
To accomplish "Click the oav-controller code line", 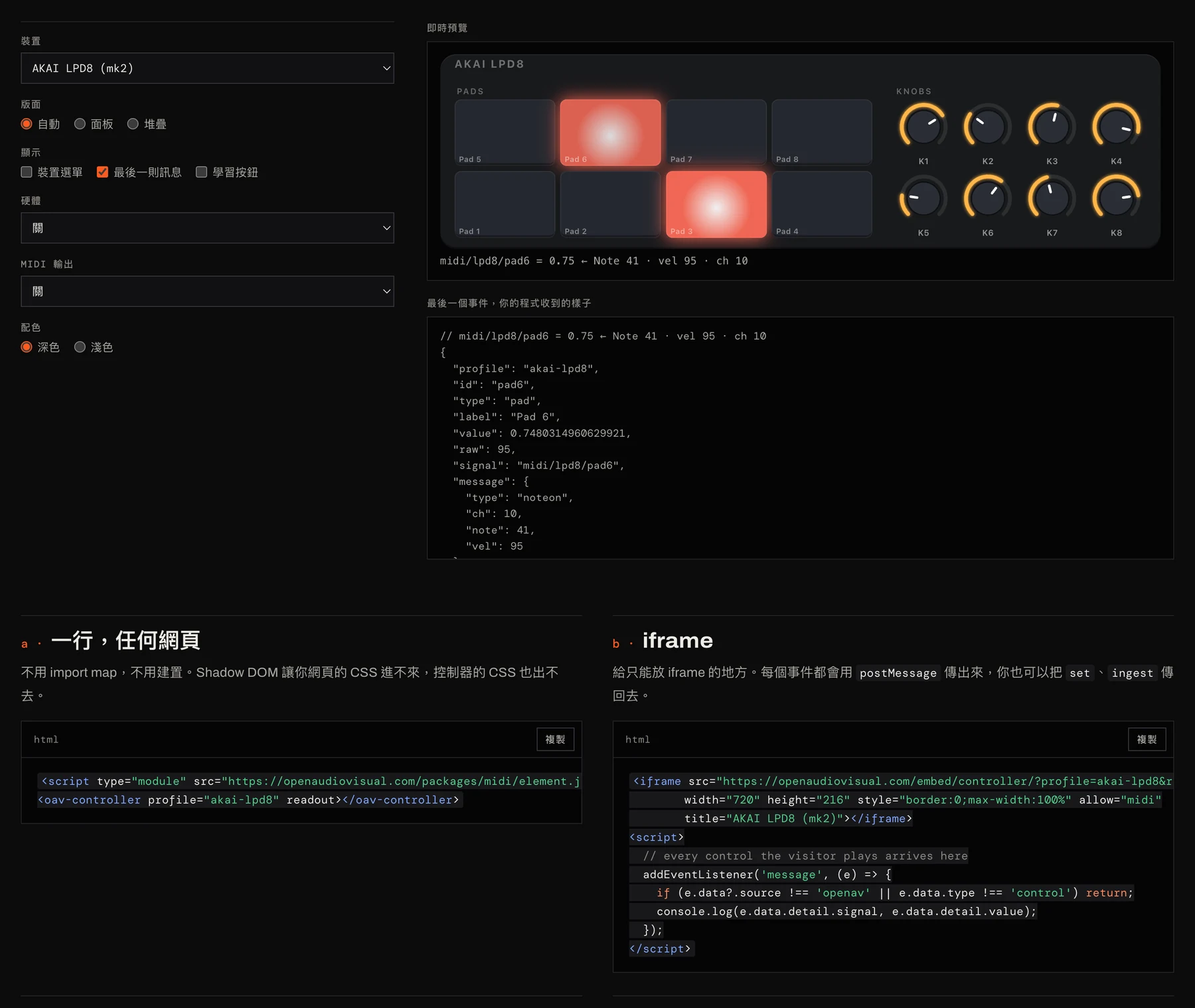I will coord(248,800).
